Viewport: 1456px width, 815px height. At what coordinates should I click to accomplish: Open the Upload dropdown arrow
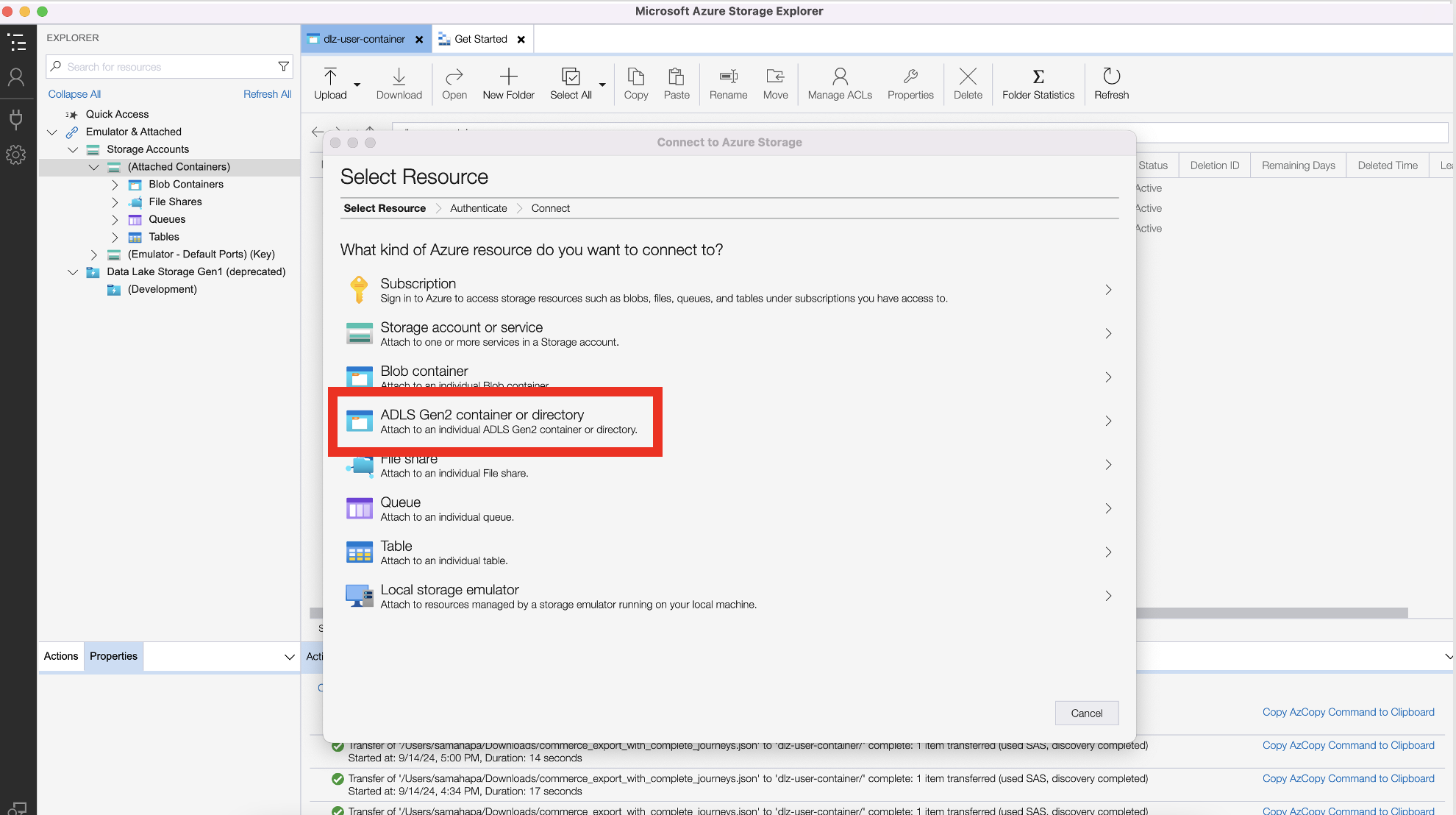point(357,85)
